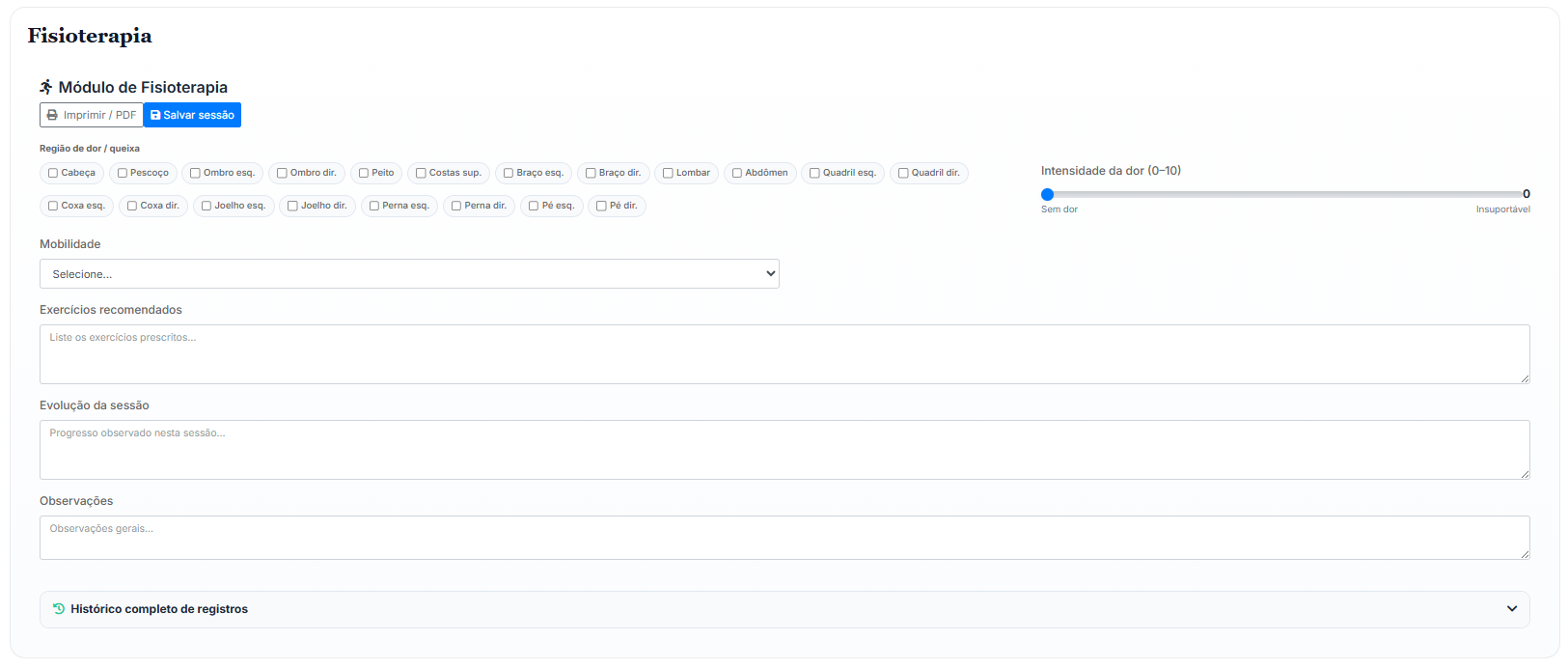
Task: Open the Mobilidade dropdown
Action: tap(409, 274)
